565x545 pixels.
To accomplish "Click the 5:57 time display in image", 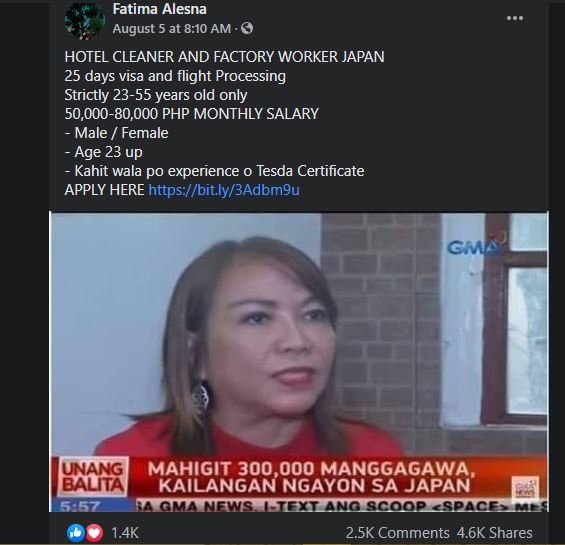I will click(80, 506).
